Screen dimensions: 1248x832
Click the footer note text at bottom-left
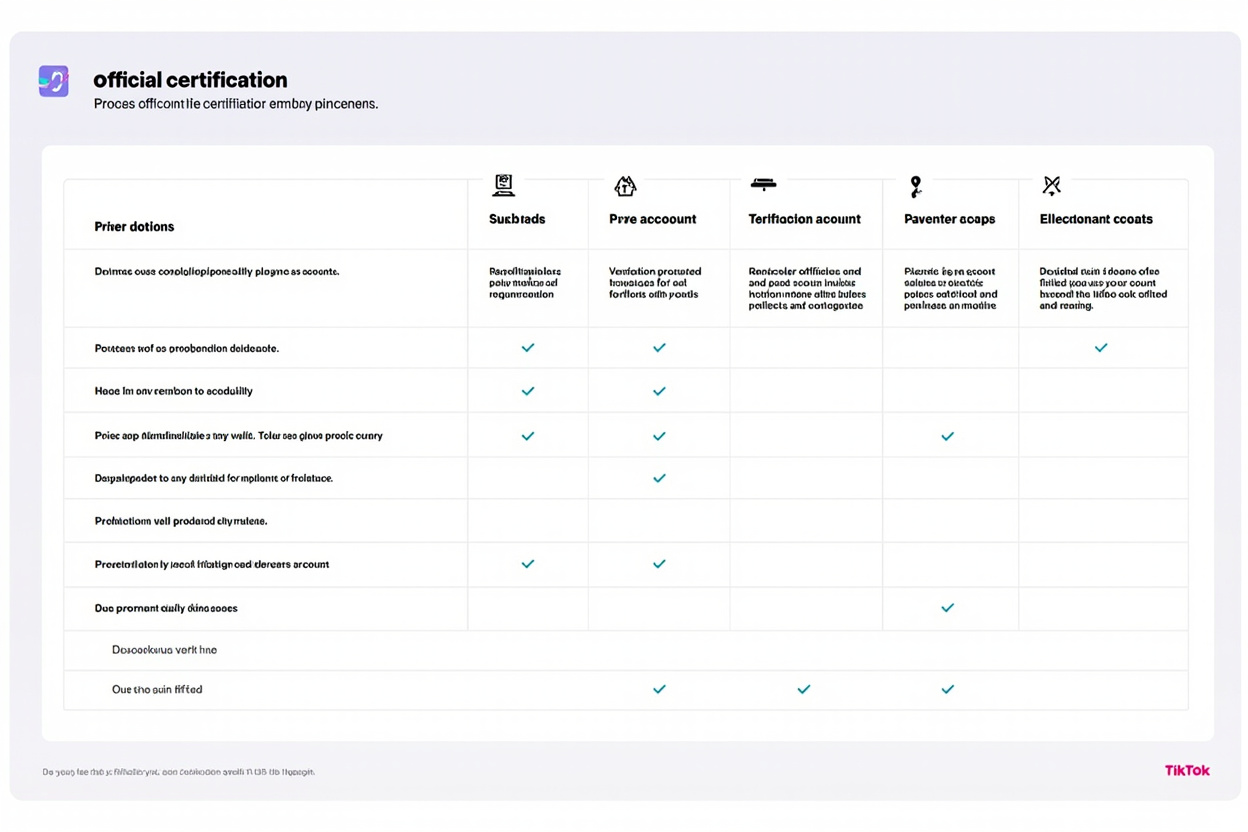coord(178,772)
